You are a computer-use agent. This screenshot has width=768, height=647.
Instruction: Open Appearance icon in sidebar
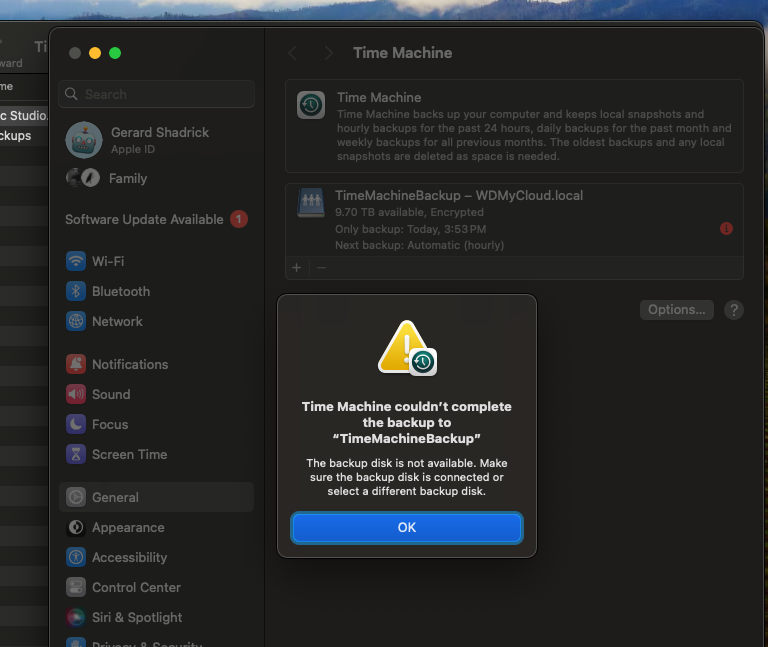76,527
